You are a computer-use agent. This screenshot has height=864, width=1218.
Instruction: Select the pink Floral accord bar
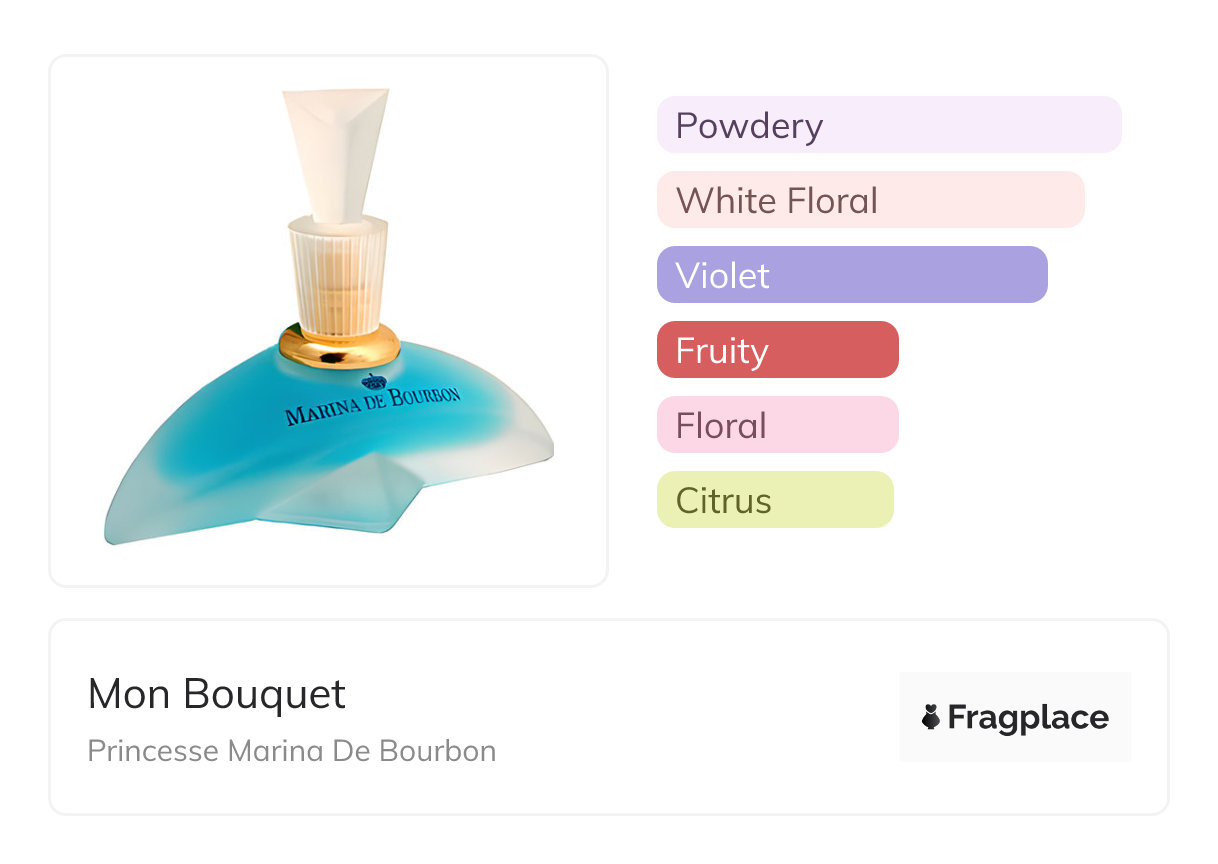point(778,425)
